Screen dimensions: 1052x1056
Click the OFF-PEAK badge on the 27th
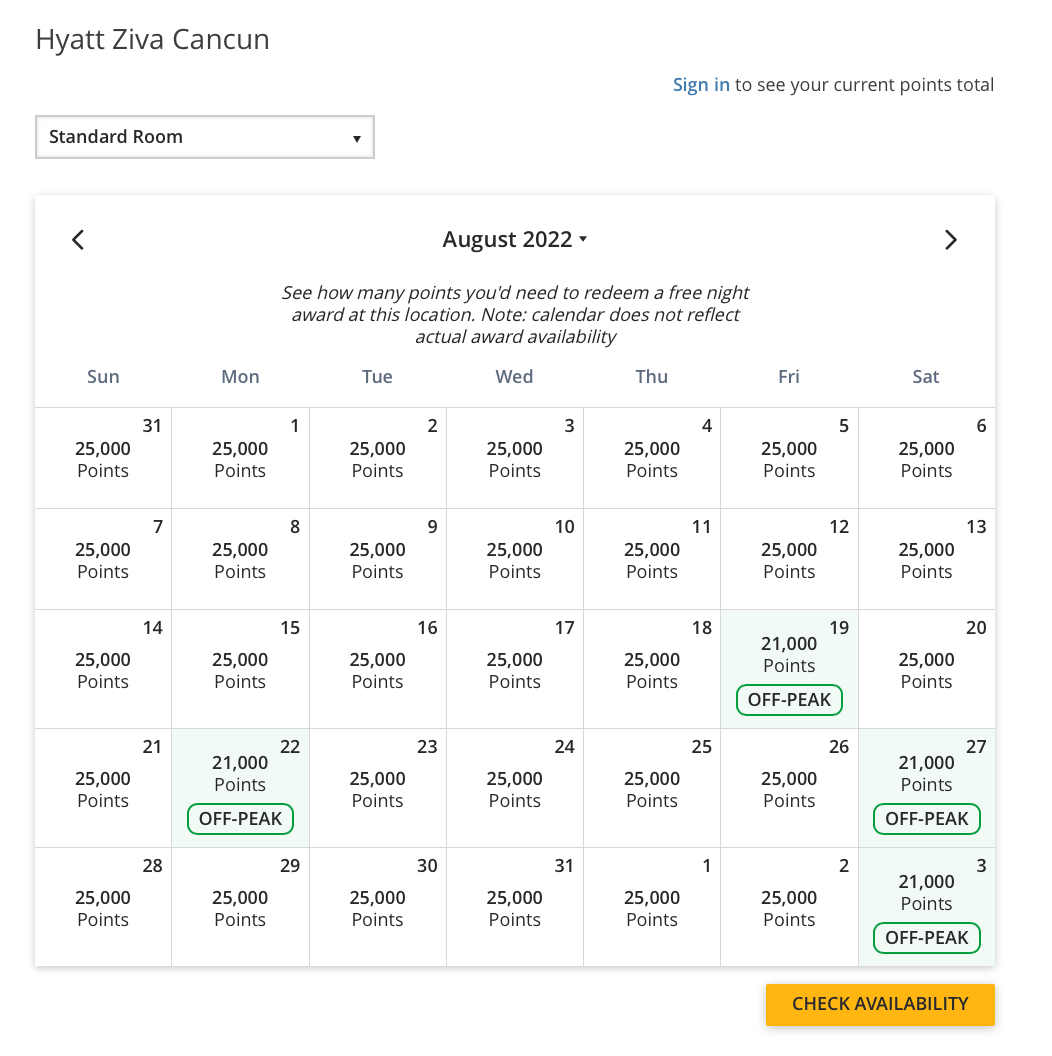pyautogui.click(x=926, y=819)
